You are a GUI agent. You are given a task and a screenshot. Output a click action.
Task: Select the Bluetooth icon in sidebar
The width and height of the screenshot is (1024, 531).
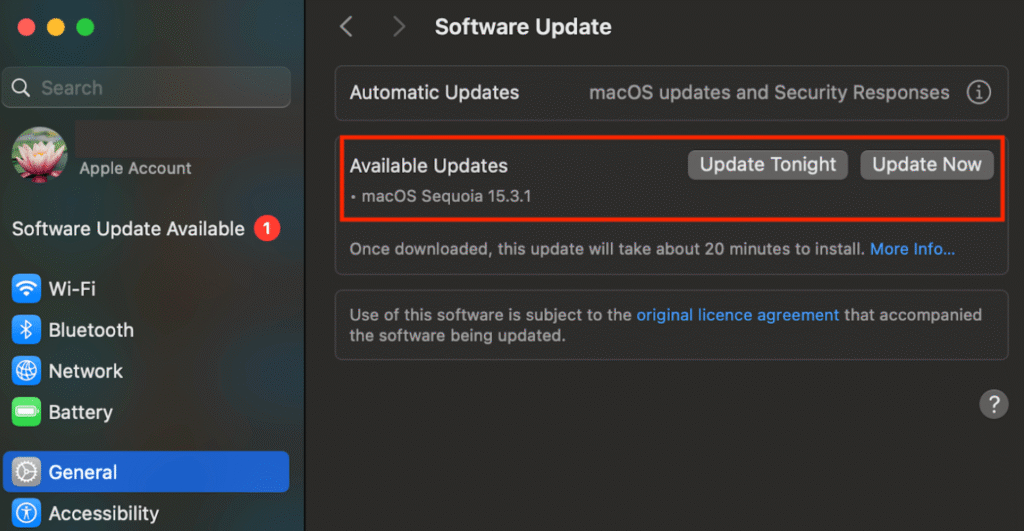coord(26,330)
